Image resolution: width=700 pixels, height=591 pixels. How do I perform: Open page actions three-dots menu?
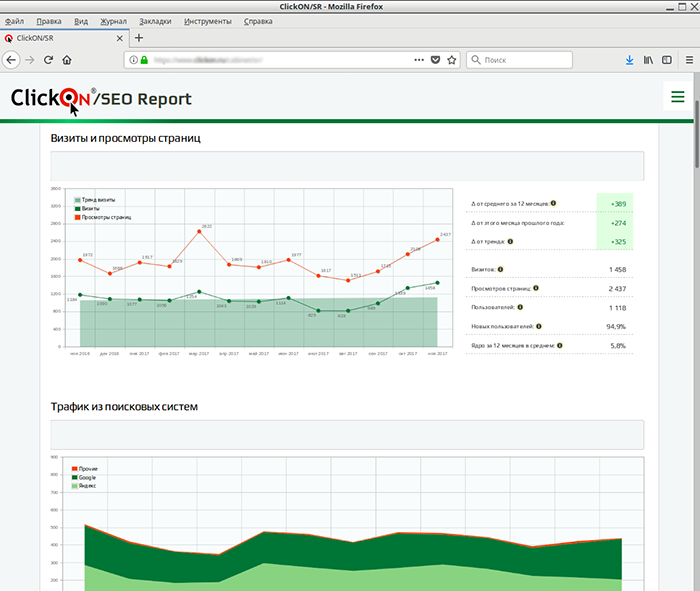419,60
